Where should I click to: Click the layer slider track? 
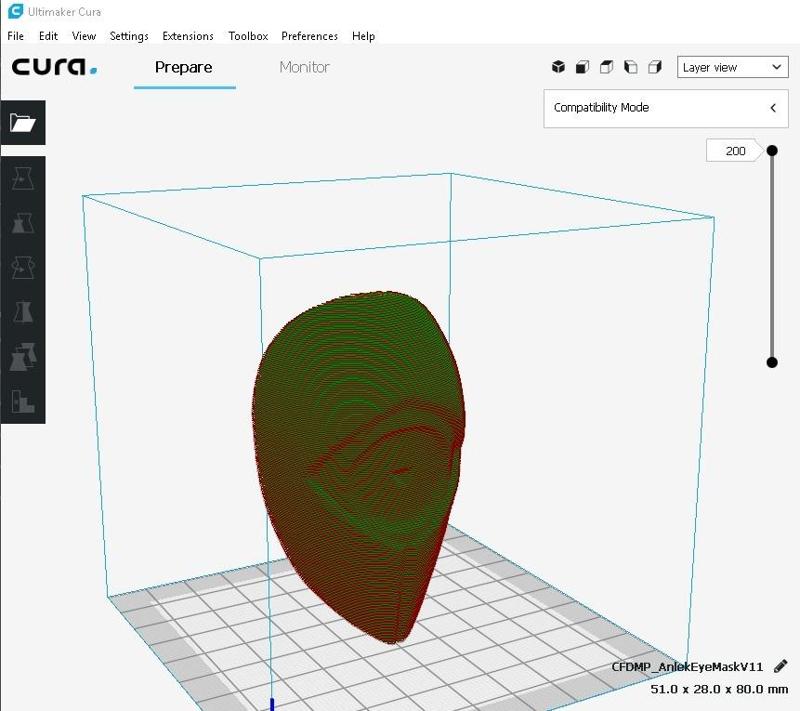pyautogui.click(x=772, y=257)
